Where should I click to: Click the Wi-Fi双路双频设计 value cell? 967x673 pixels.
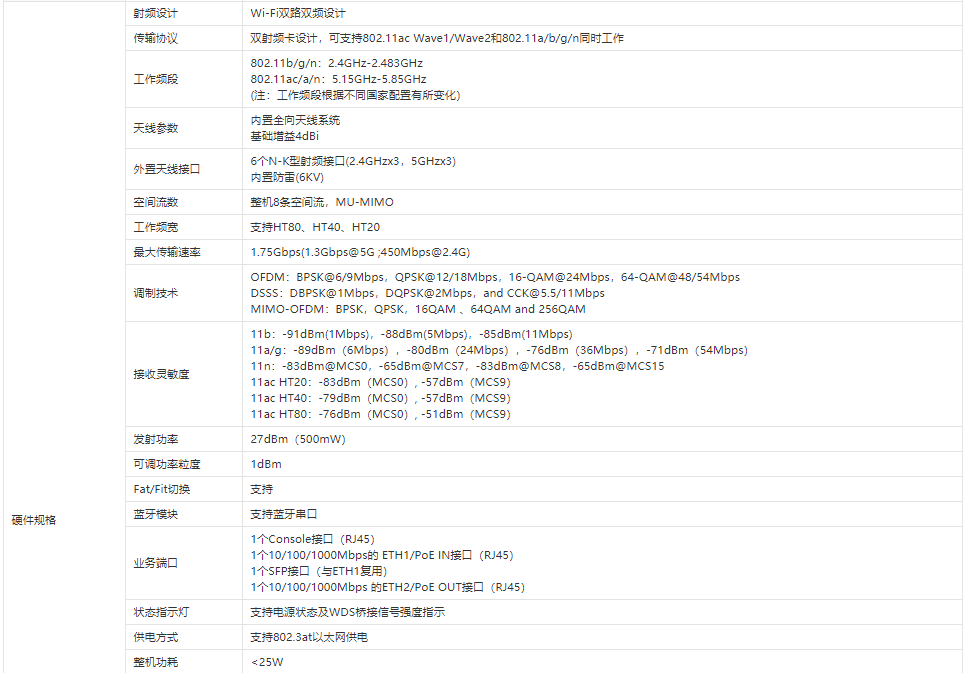pos(298,14)
